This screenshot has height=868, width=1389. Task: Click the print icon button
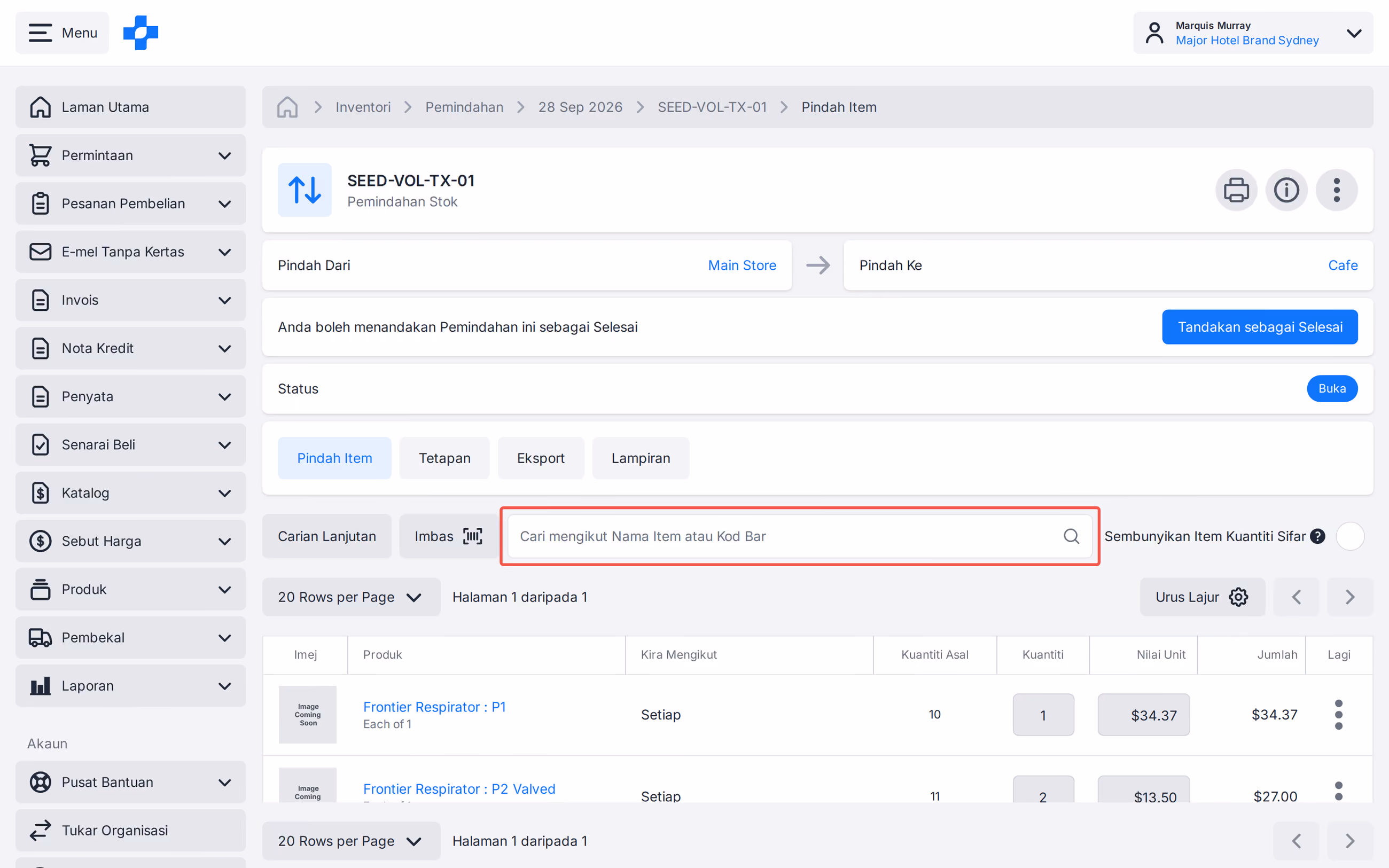(x=1236, y=190)
